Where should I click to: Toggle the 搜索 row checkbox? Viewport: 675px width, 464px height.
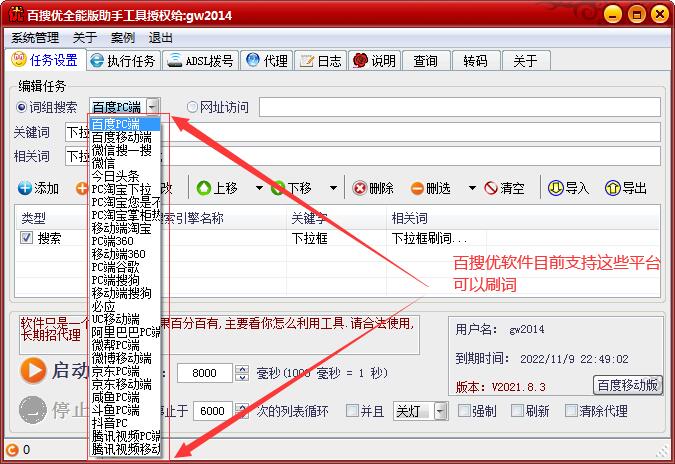26,238
